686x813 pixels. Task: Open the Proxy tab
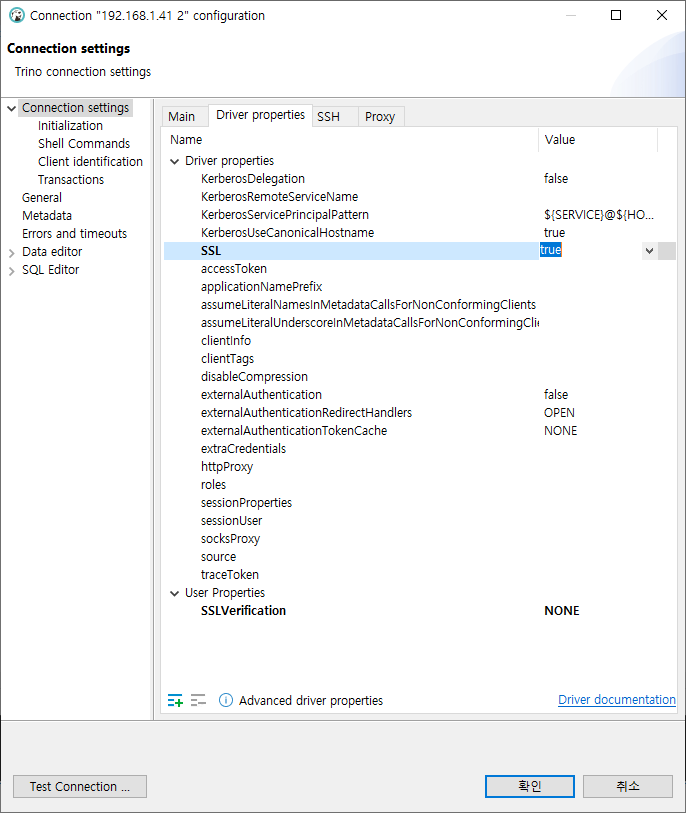(x=381, y=117)
